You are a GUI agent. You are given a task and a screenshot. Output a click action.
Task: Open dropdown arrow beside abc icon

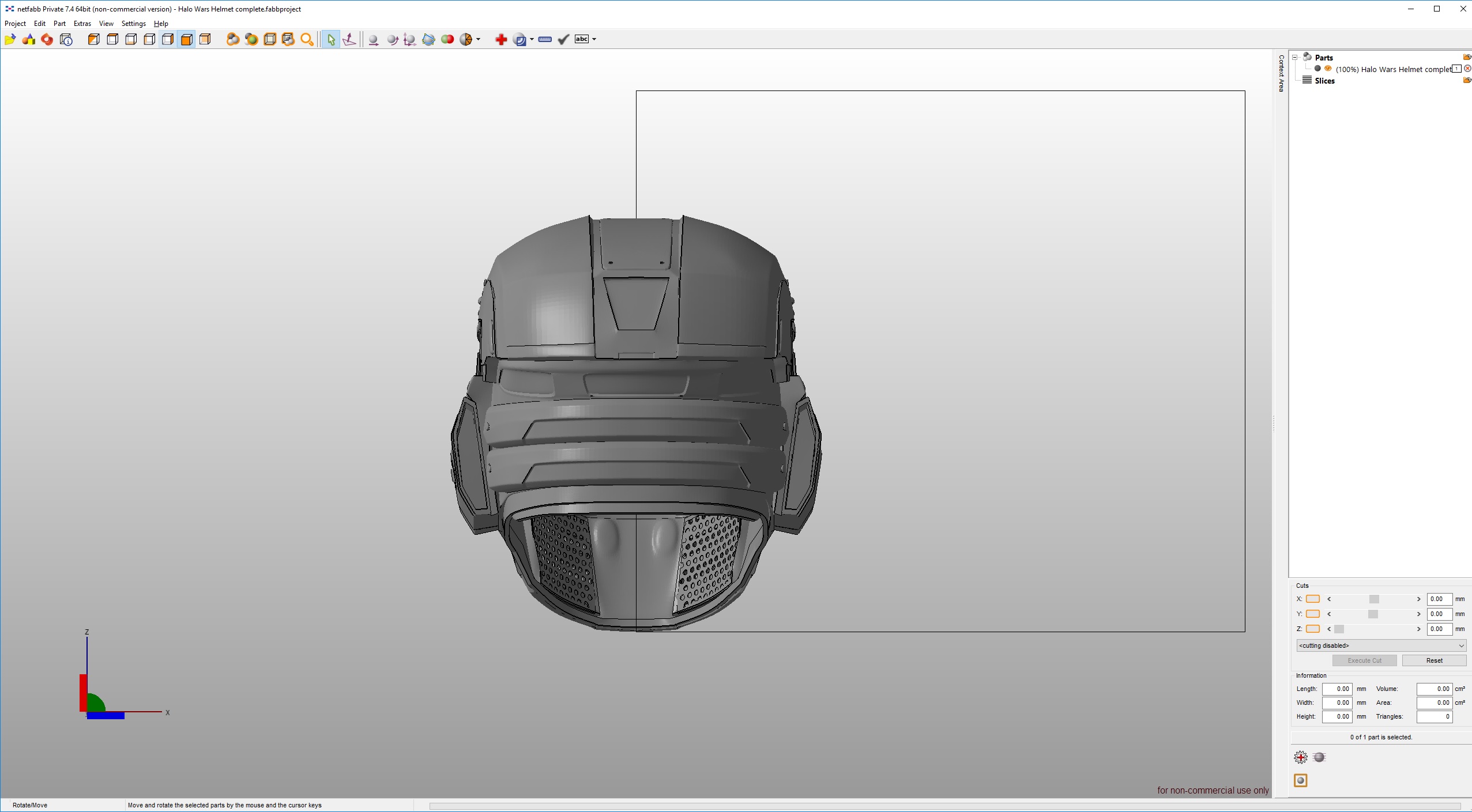(594, 39)
